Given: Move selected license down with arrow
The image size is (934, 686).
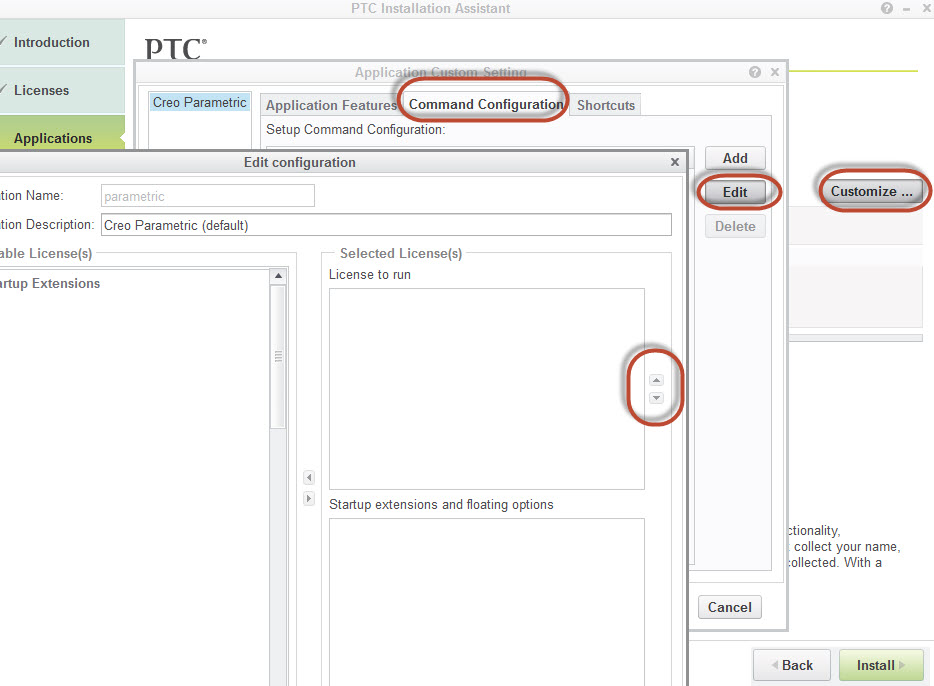Looking at the screenshot, I should pos(656,397).
